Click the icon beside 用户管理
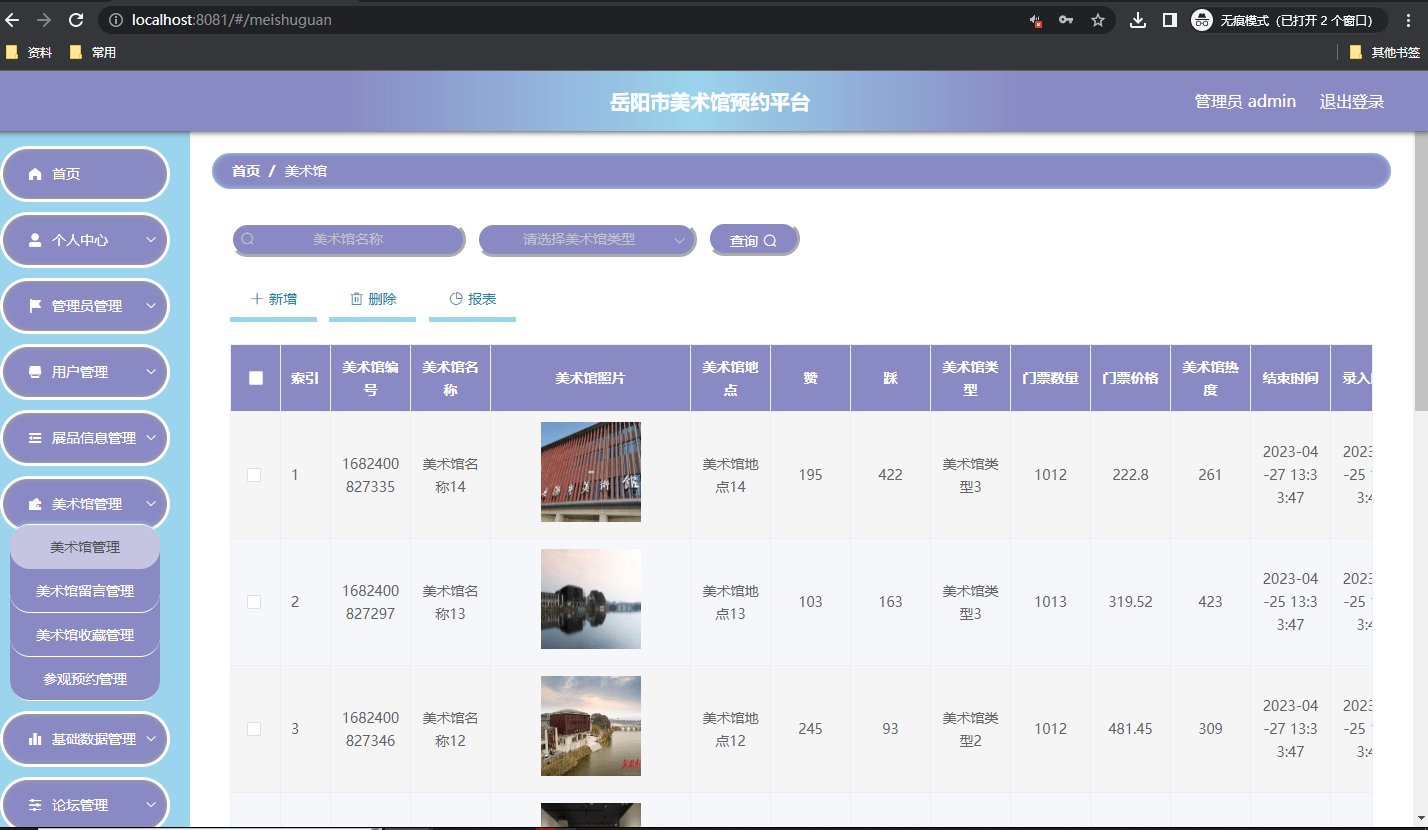Viewport: 1428px width, 830px height. [x=35, y=372]
